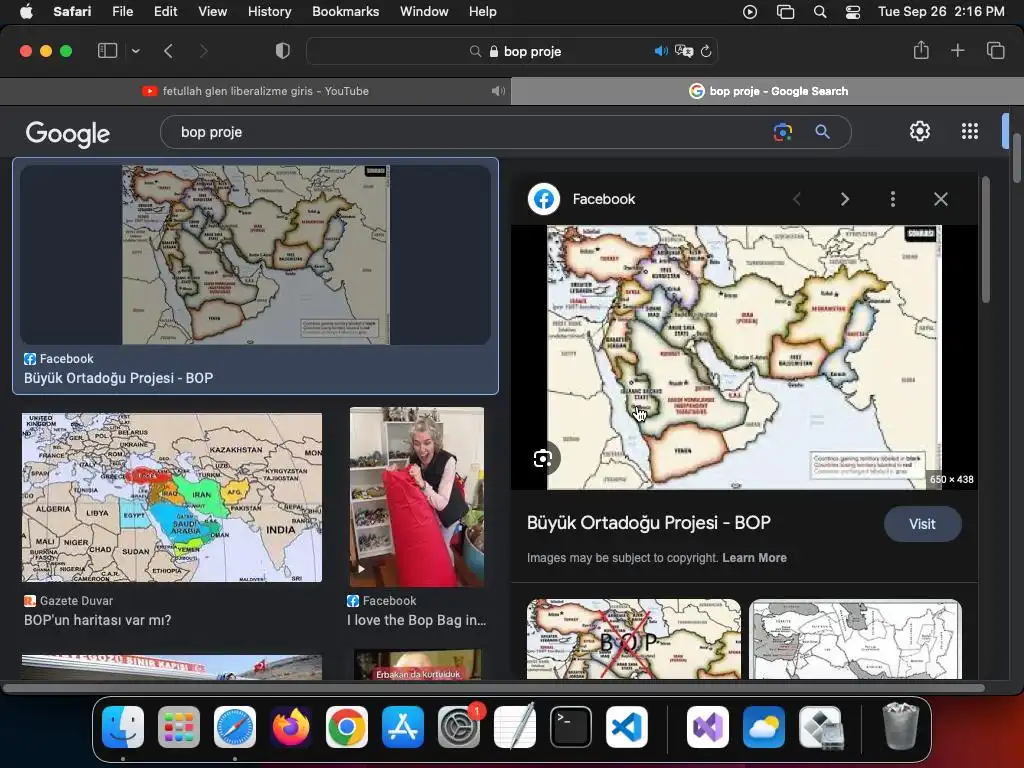
Task: Switch to the YouTube fetullah tab
Action: (x=255, y=91)
